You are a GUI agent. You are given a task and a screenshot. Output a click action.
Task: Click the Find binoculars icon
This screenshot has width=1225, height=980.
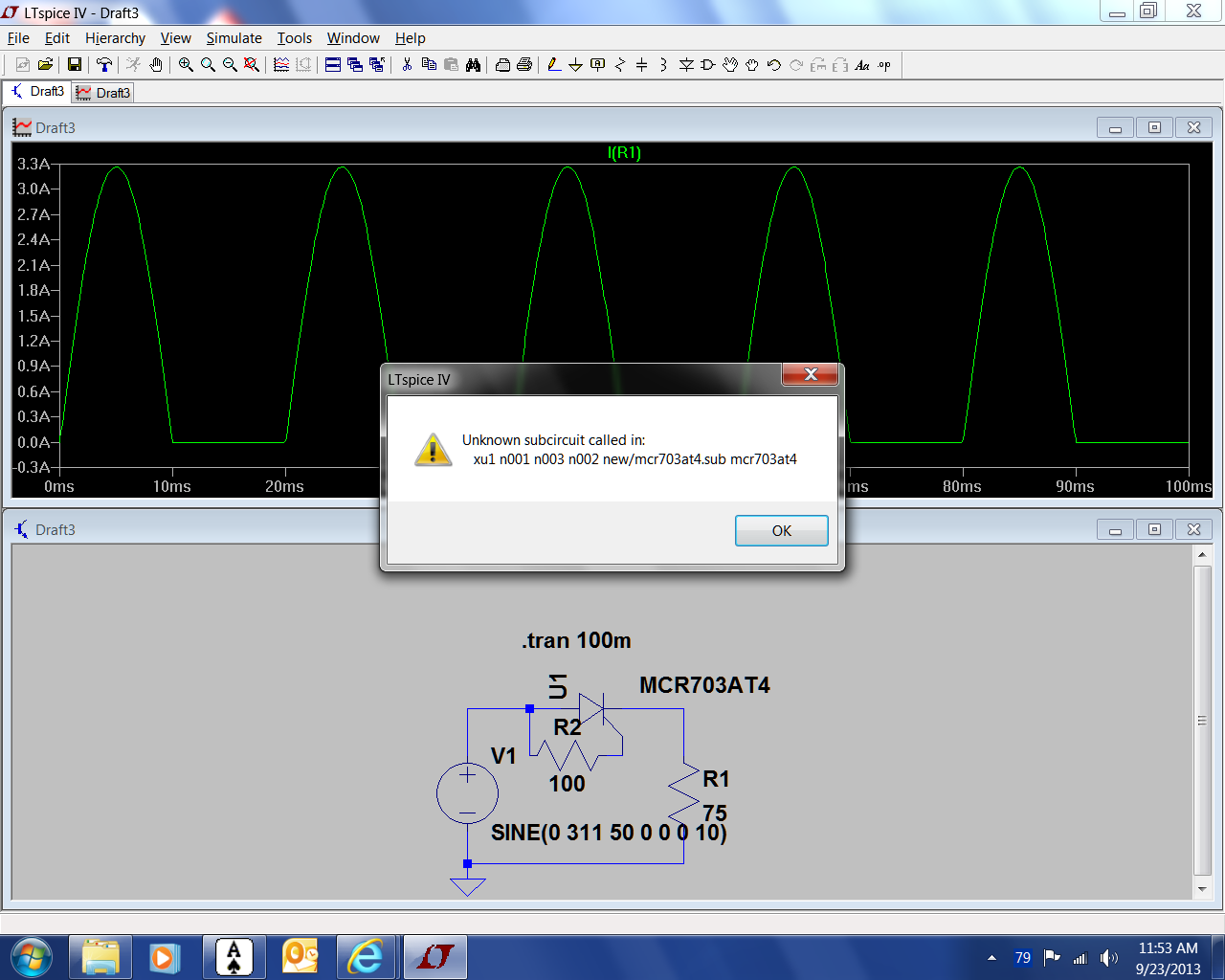tap(473, 65)
